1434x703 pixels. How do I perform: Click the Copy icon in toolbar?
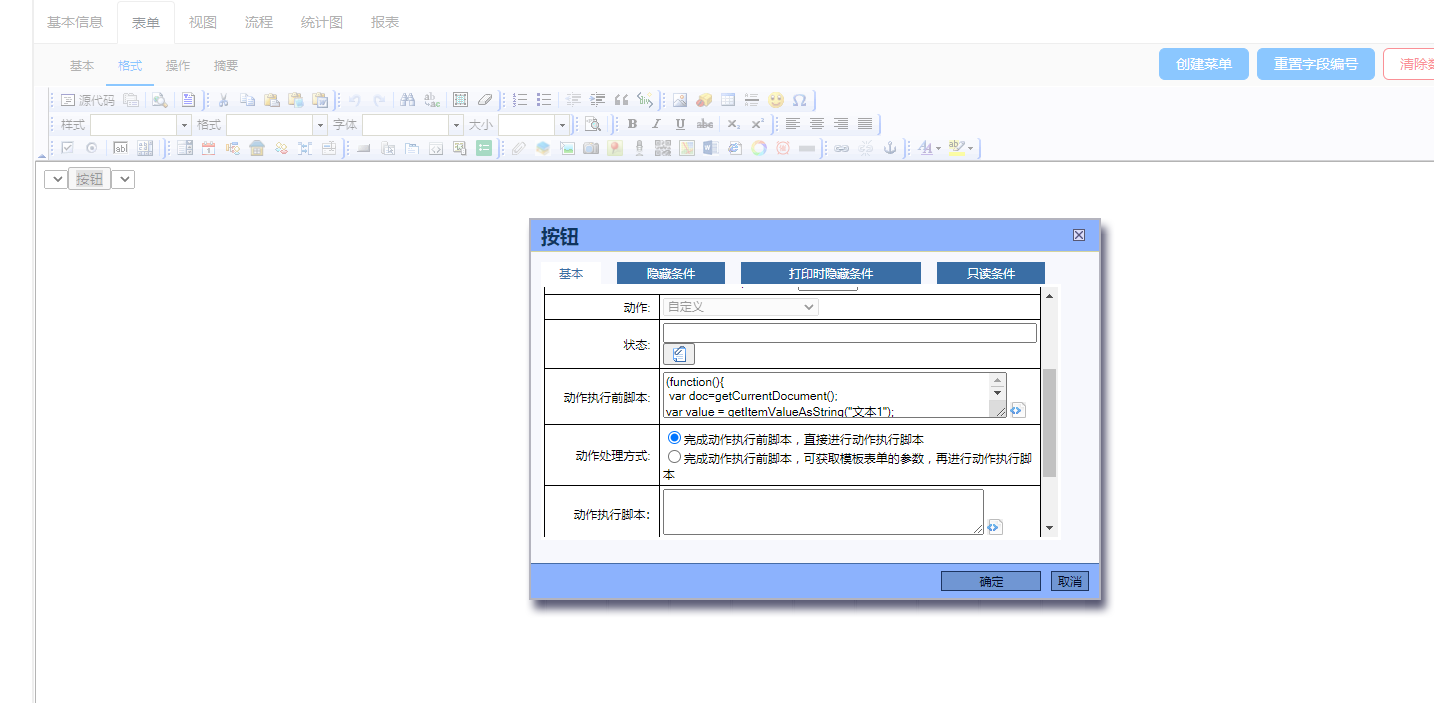247,100
